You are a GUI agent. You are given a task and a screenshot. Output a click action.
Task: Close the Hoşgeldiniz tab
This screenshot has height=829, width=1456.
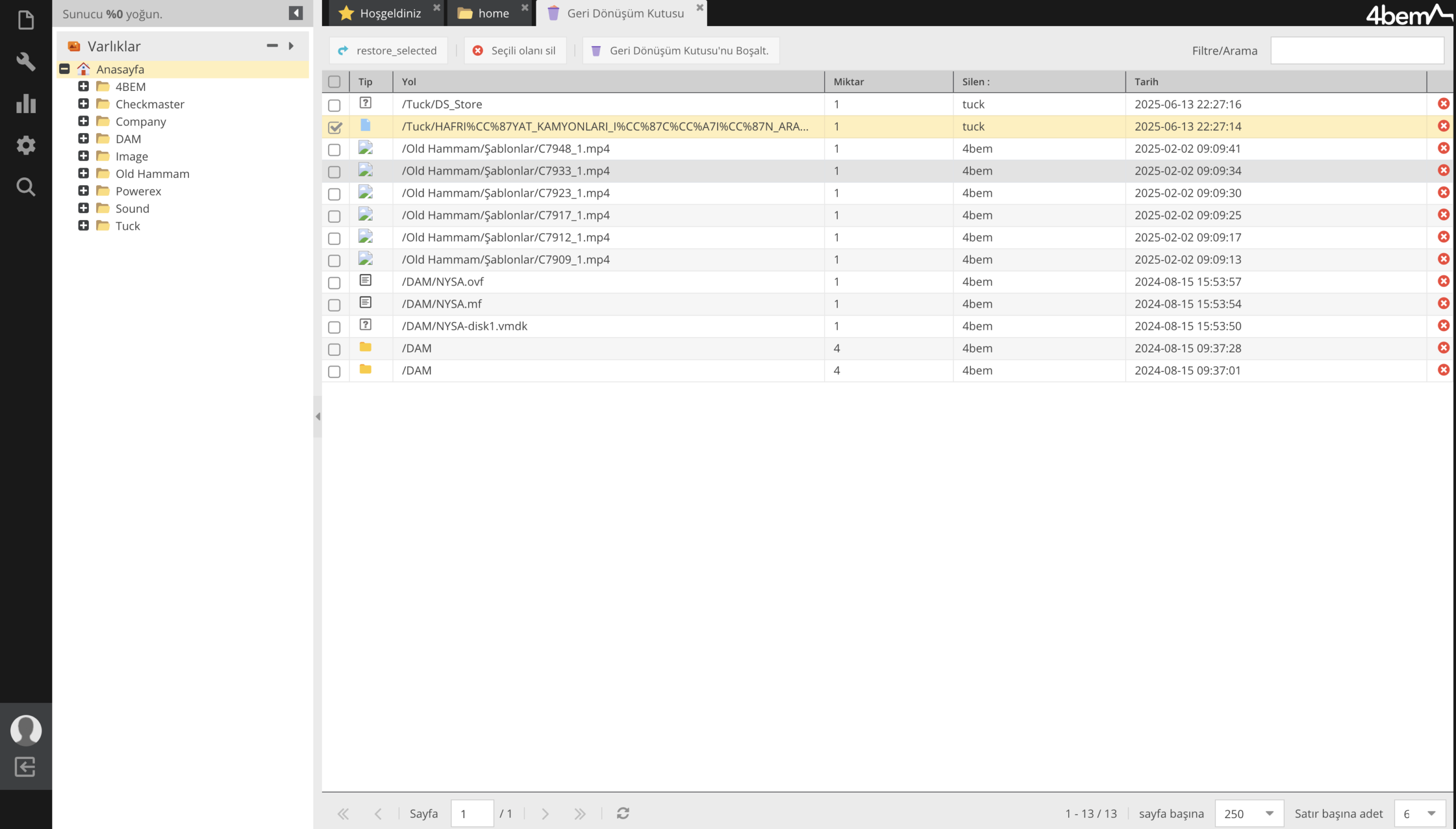(x=437, y=7)
